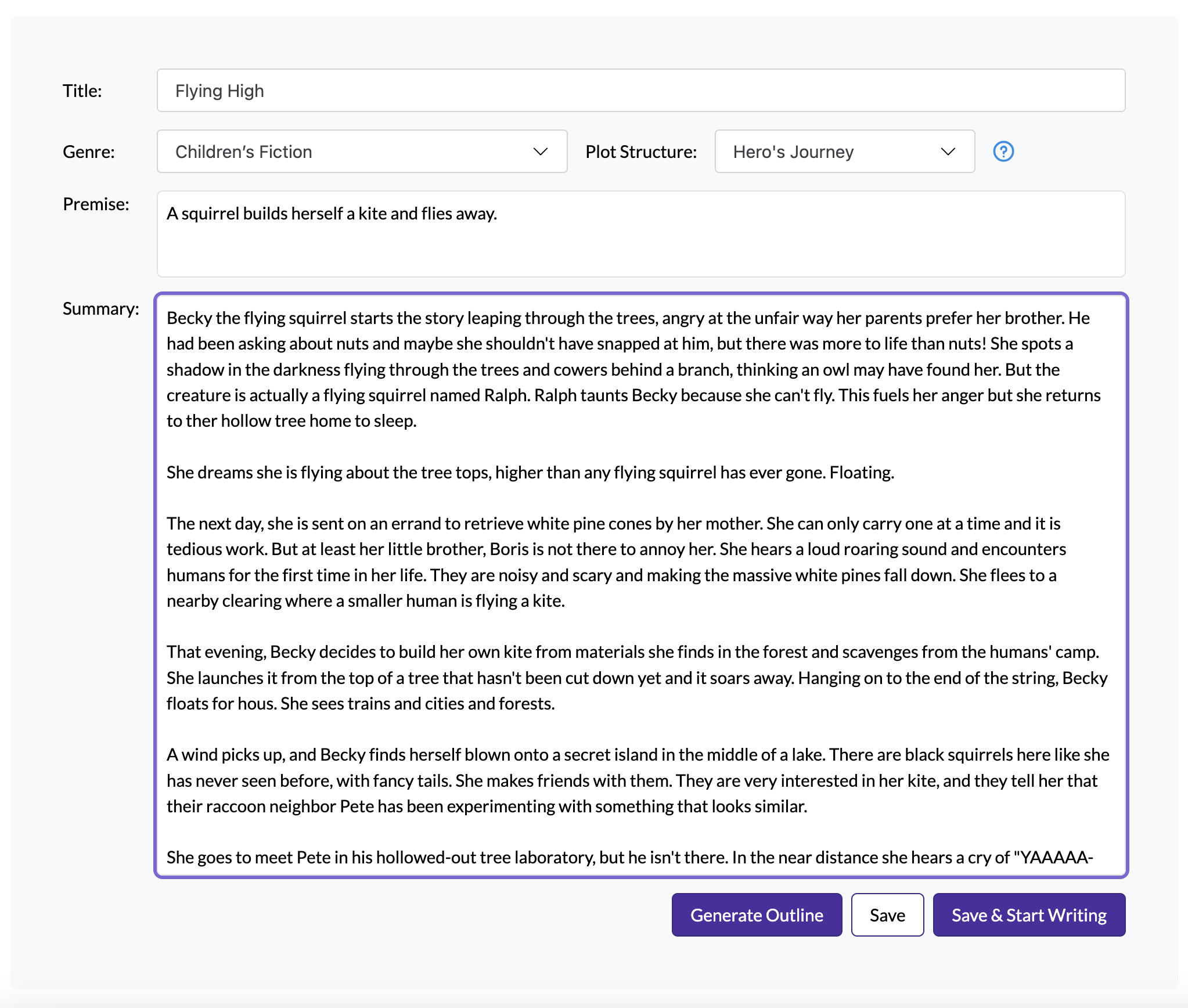1188x1008 pixels.
Task: Click the plot structure help question-mark icon
Action: [x=1003, y=152]
